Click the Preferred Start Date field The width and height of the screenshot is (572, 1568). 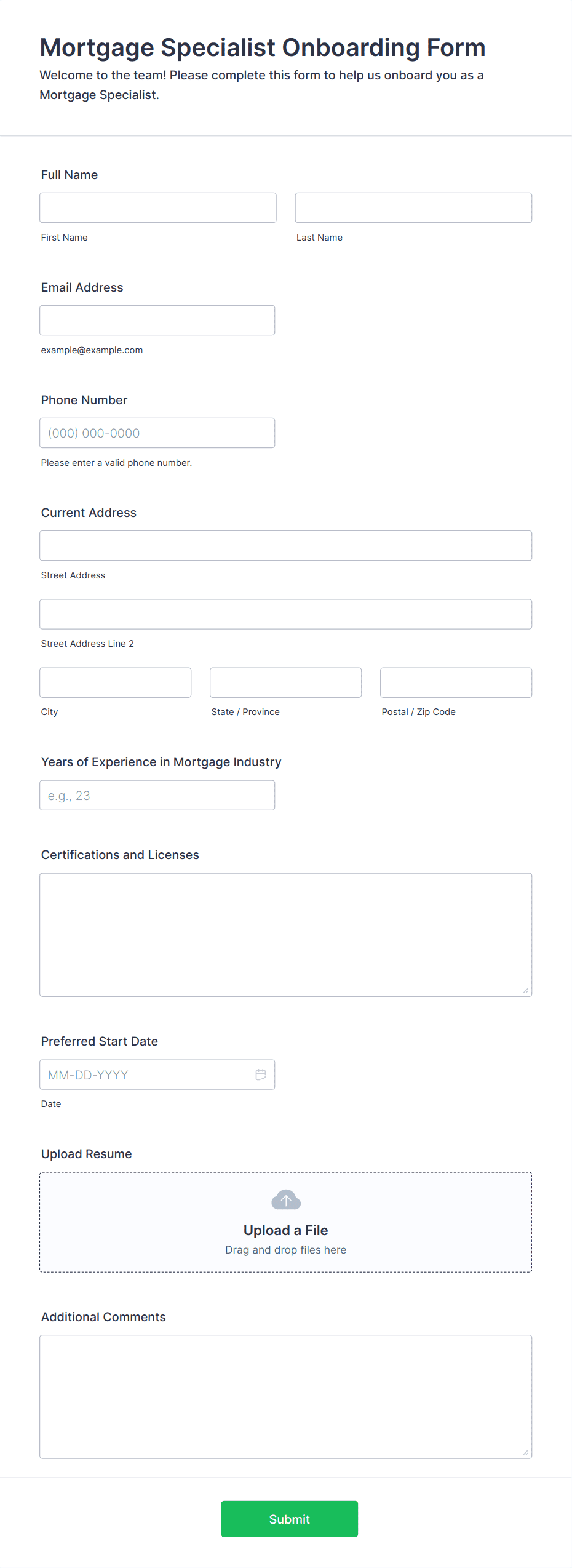pyautogui.click(x=157, y=1074)
